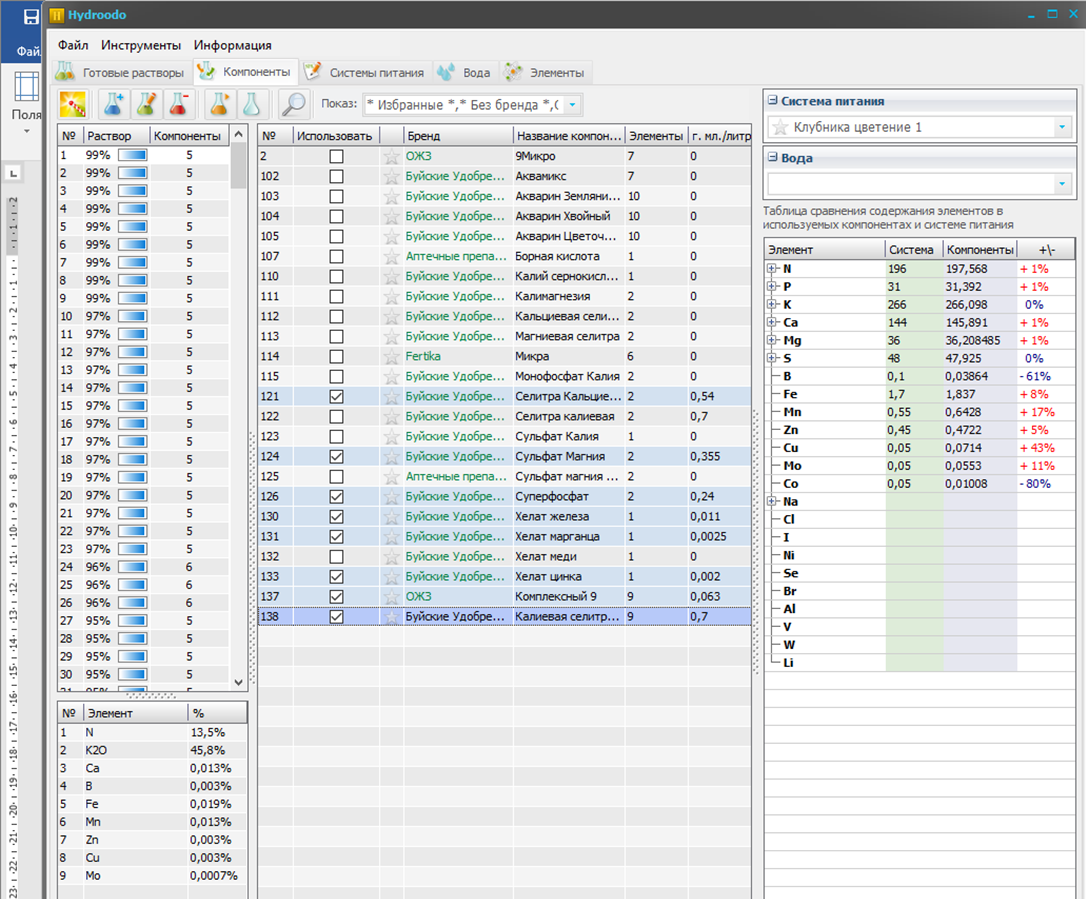1086x899 pixels.
Task: Check the Борная кислота use checkbox
Action: tap(336, 256)
